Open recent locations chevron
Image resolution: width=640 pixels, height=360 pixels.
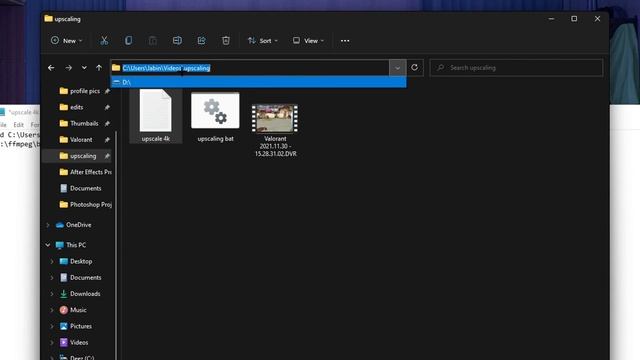pos(84,68)
